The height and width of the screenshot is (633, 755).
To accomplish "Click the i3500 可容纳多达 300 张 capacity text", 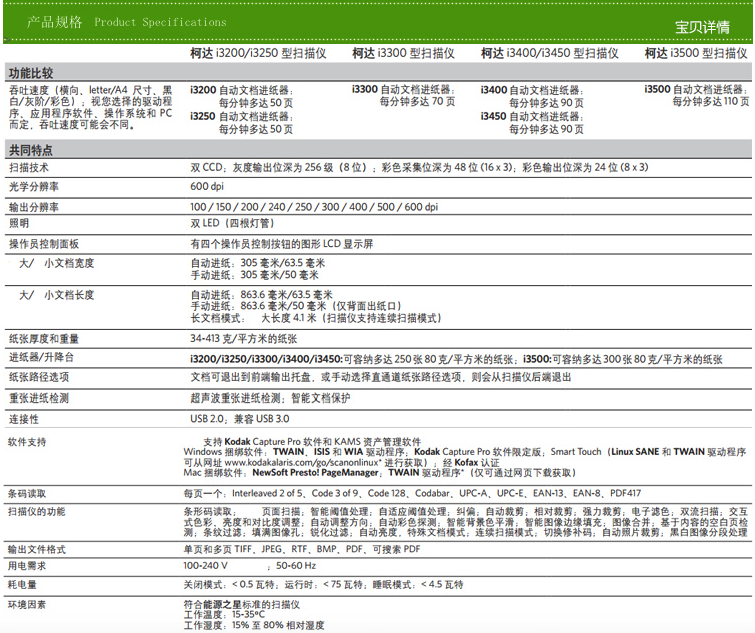I will pos(623,359).
